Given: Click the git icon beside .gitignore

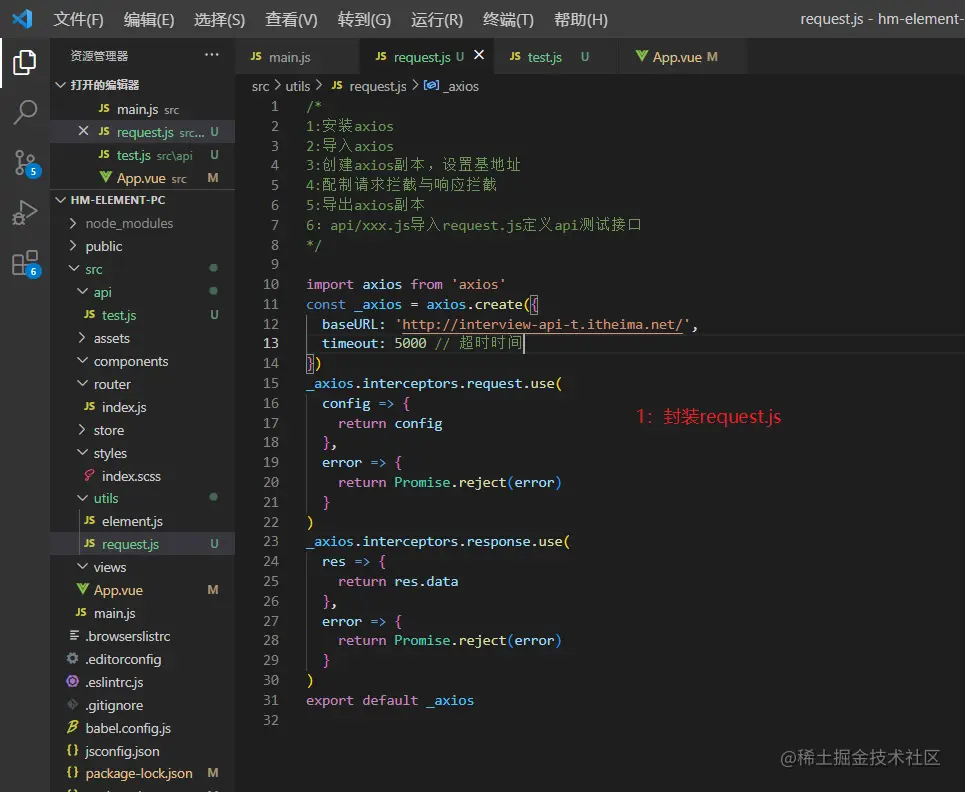Looking at the screenshot, I should pyautogui.click(x=73, y=705).
